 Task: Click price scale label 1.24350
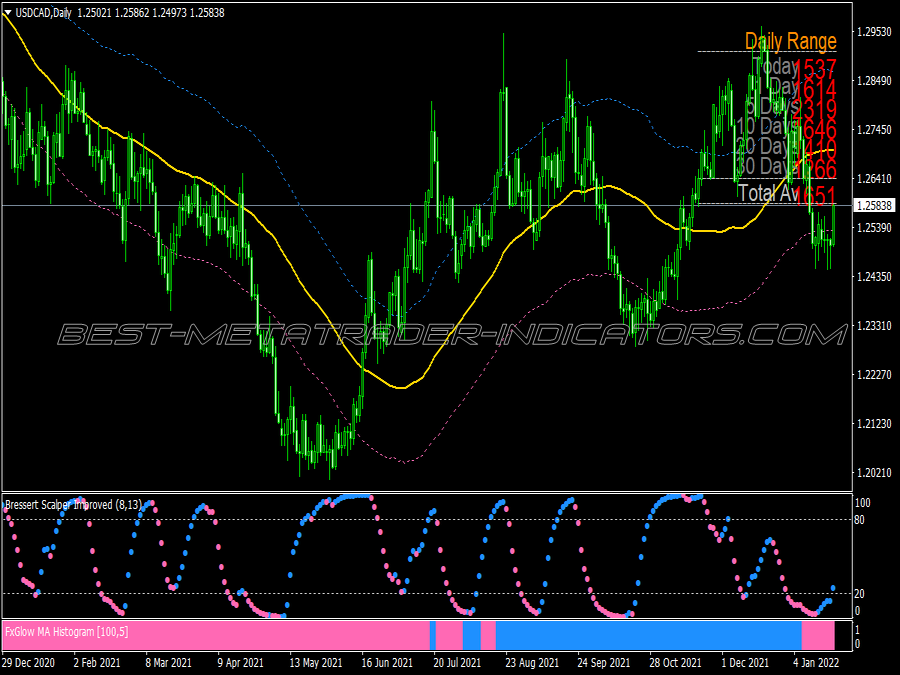pos(874,277)
